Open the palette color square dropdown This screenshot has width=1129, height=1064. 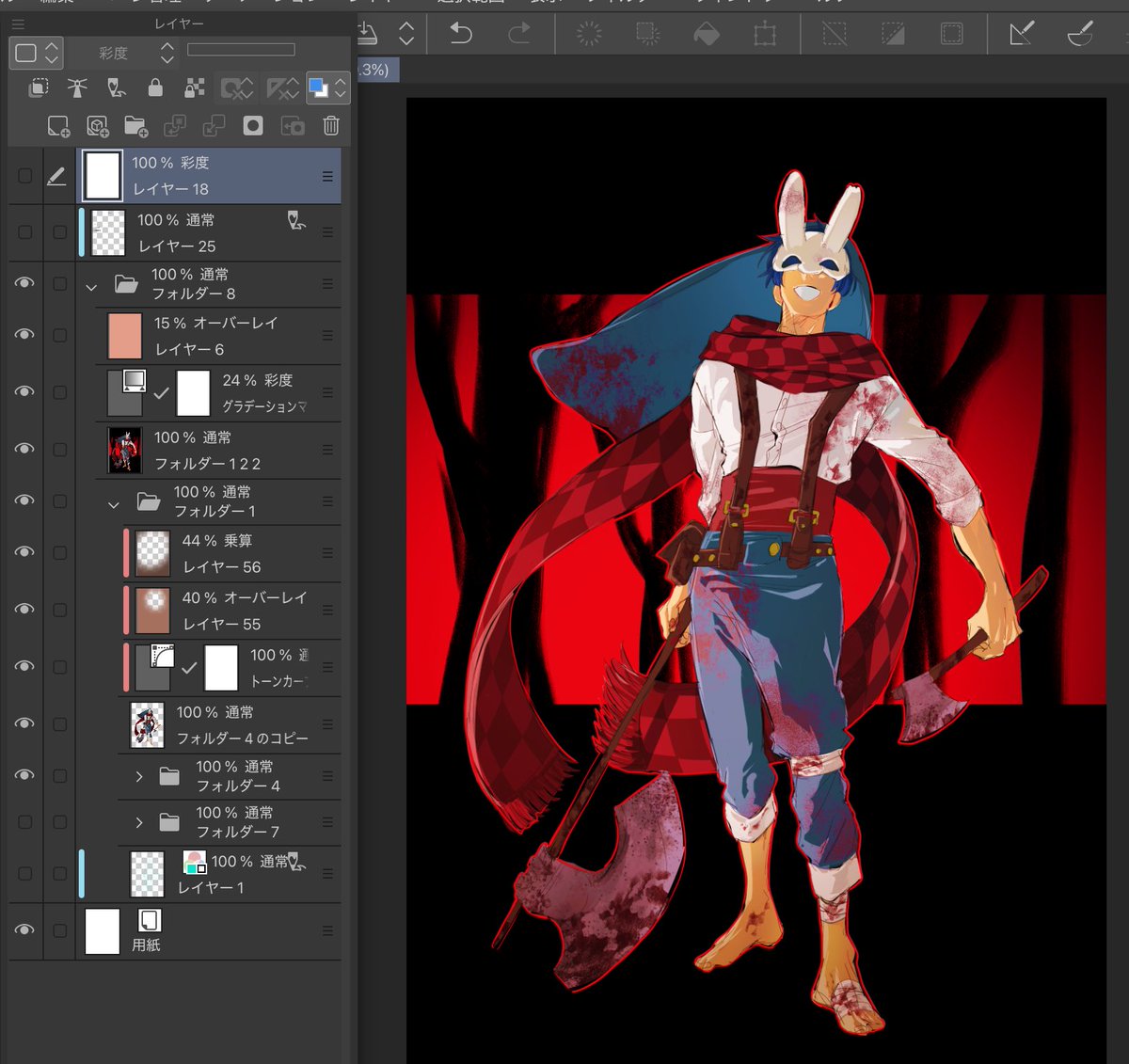pos(37,53)
